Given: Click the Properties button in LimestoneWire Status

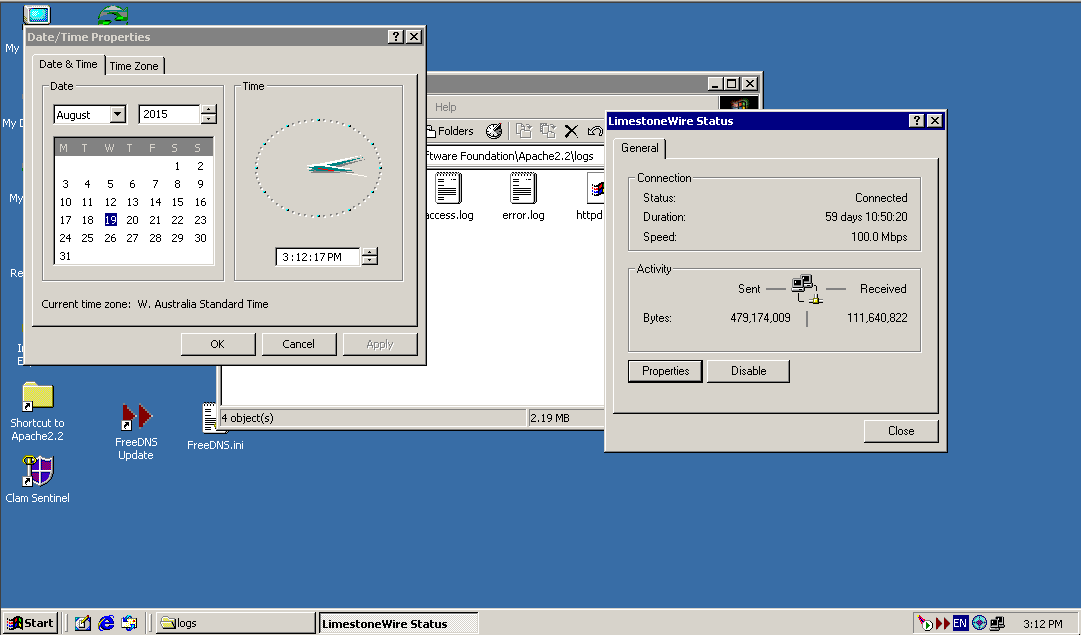Looking at the screenshot, I should (x=665, y=371).
